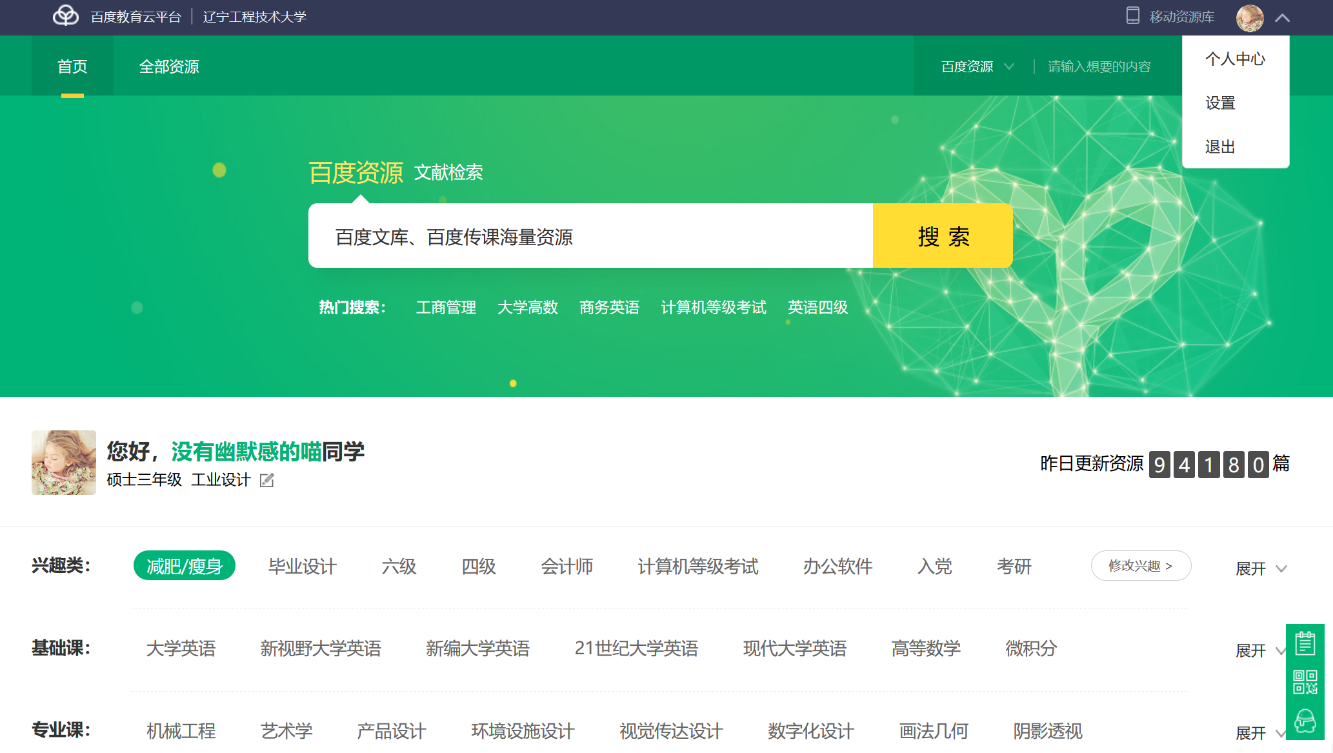Screen dimensions: 1333x753
Task: Select the 会计师 interest tag
Action: click(x=567, y=567)
